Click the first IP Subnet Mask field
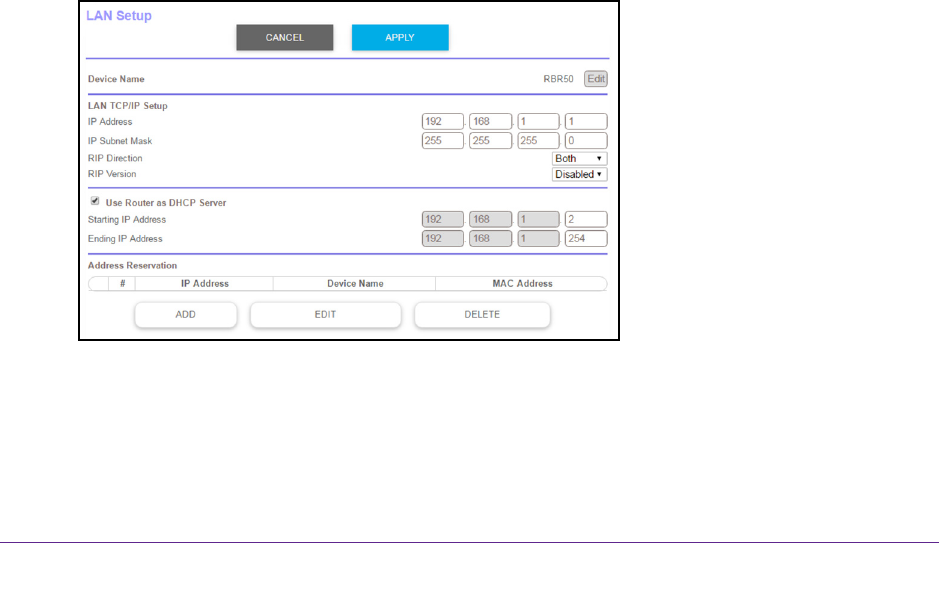This screenshot has width=941, height=610. coord(443,140)
